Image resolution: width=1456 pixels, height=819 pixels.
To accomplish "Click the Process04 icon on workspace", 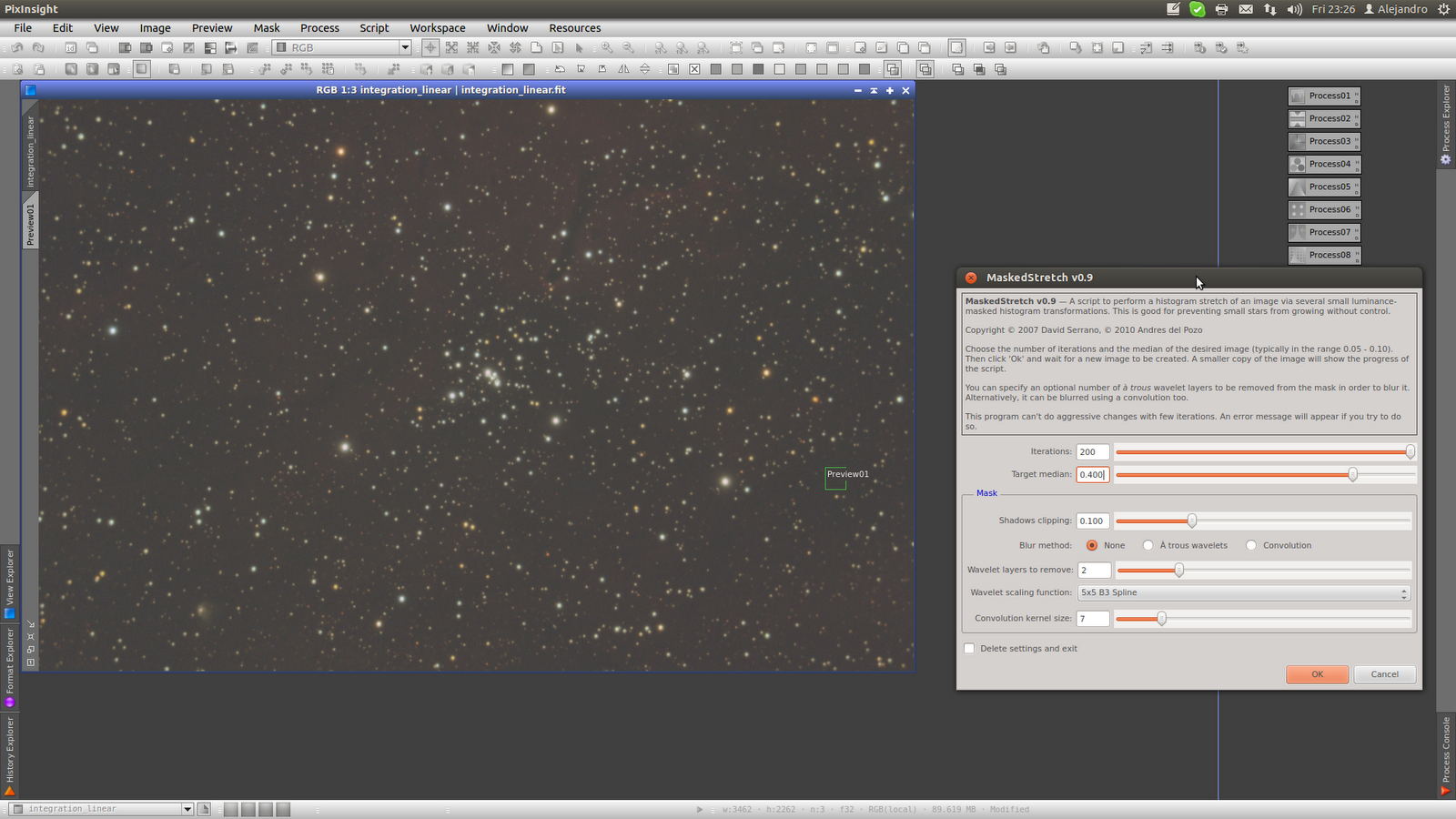I will tap(1324, 164).
